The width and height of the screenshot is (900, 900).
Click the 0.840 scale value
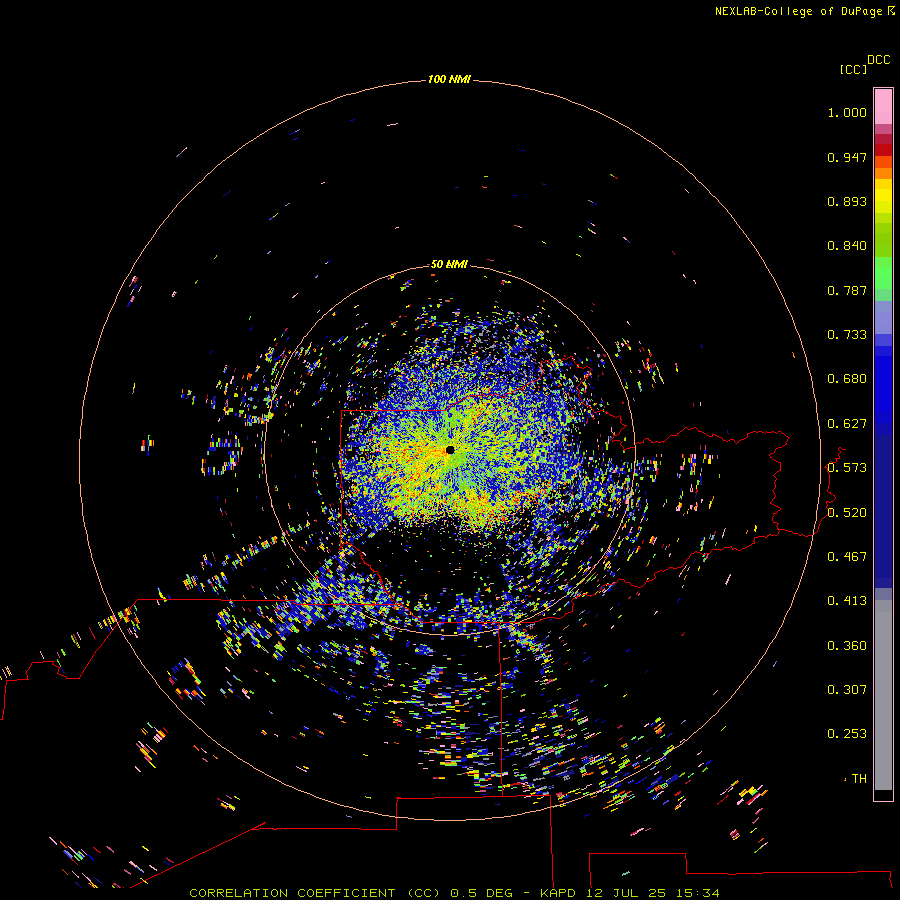(847, 246)
